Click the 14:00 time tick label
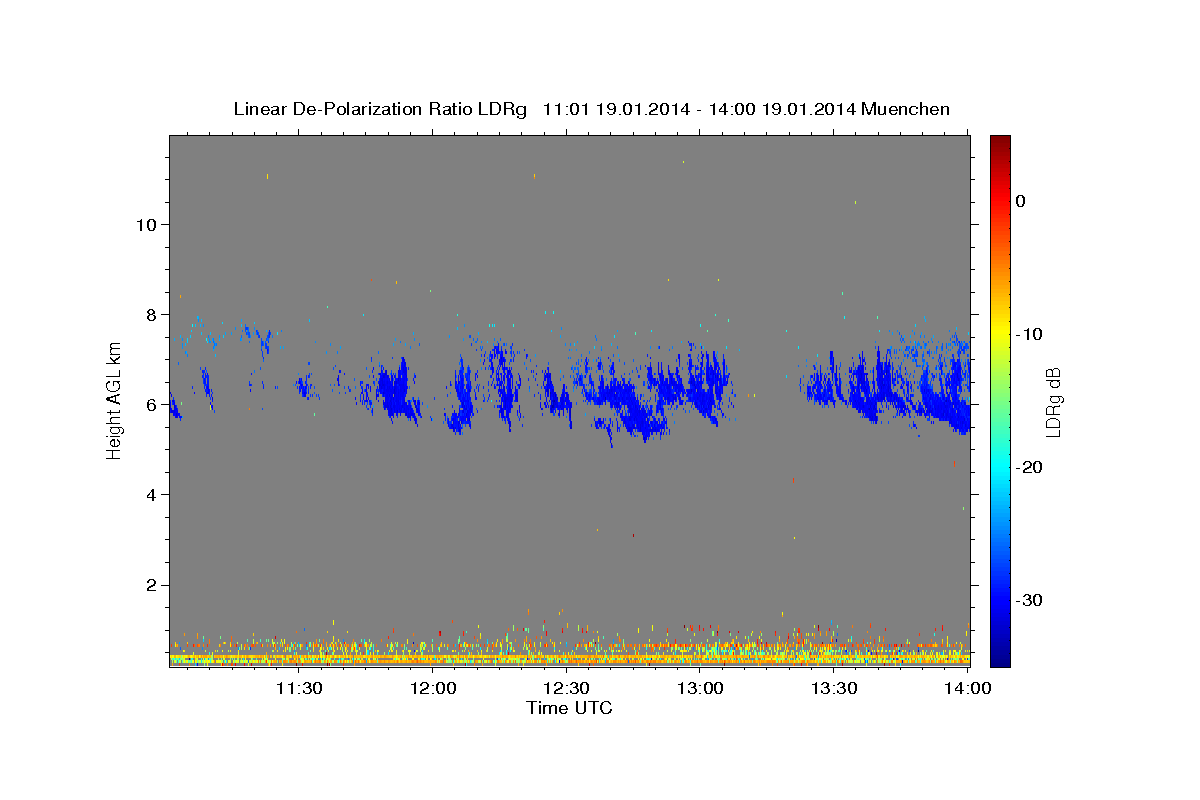1200x800 pixels. pos(968,688)
